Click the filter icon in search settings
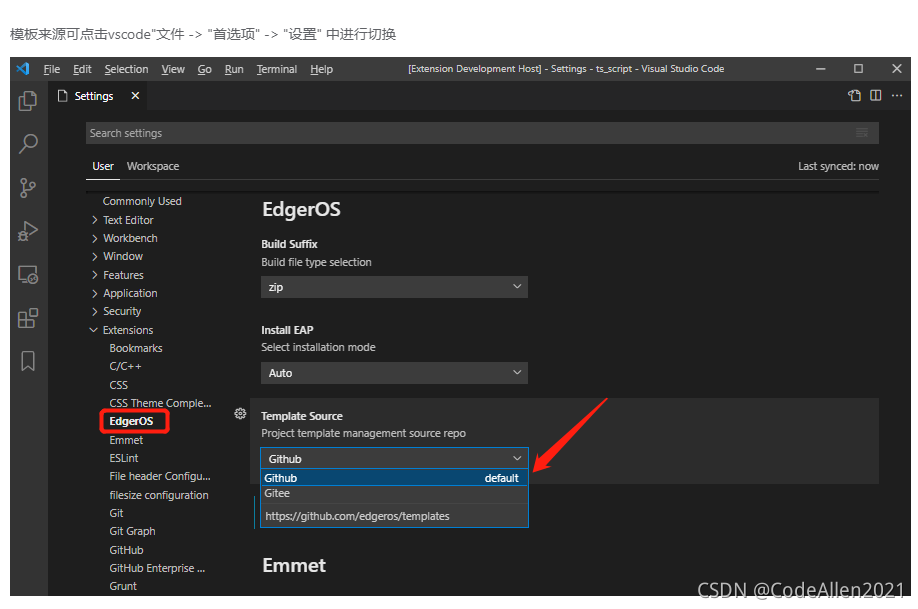The width and height of the screenshot is (918, 609). click(862, 133)
